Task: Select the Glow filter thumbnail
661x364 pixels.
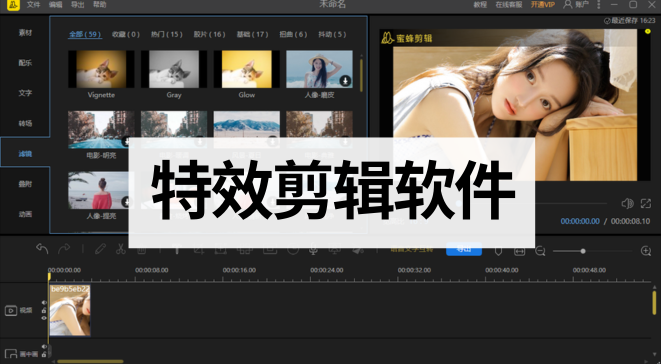Action: coord(247,69)
